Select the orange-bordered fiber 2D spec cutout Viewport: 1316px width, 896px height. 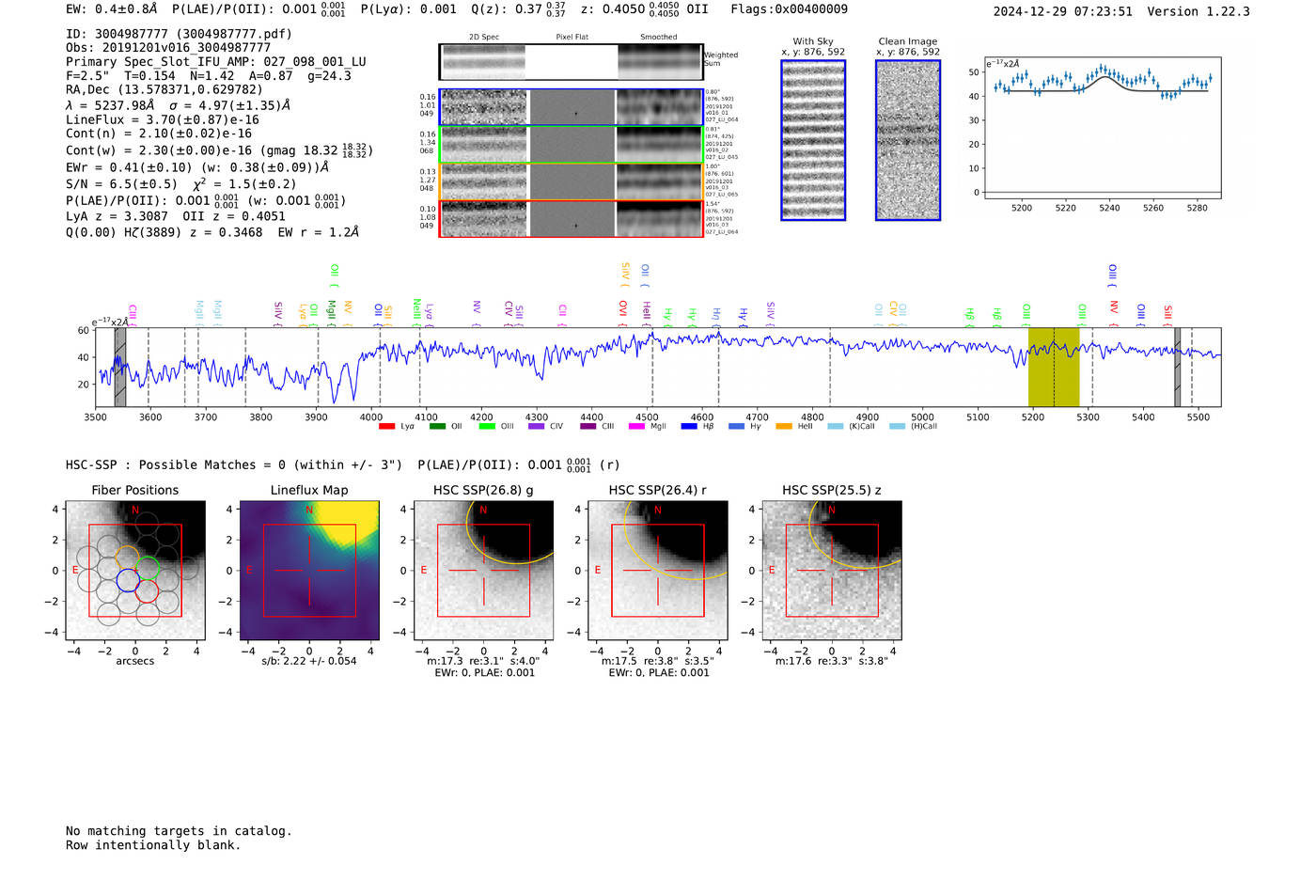pyautogui.click(x=484, y=181)
